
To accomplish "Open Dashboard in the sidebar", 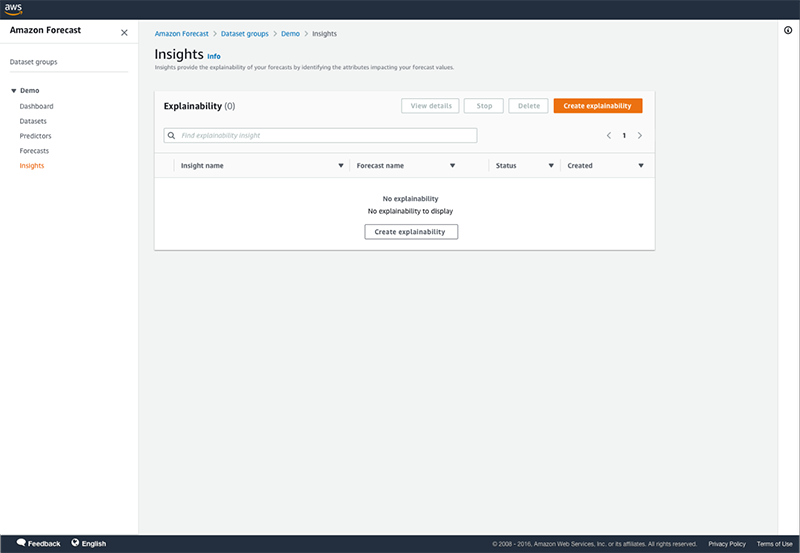I will point(36,106).
